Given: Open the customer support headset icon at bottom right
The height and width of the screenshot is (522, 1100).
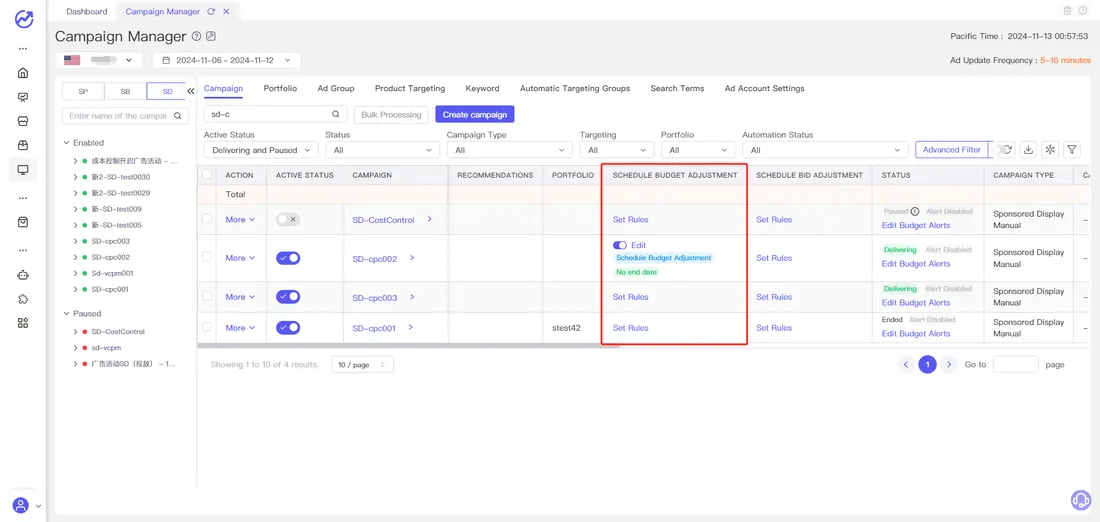Looking at the screenshot, I should click(1081, 500).
